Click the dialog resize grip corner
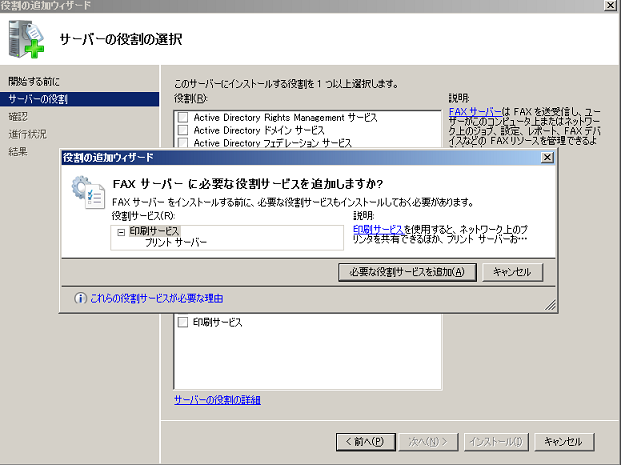This screenshot has width=621, height=465. point(550,305)
